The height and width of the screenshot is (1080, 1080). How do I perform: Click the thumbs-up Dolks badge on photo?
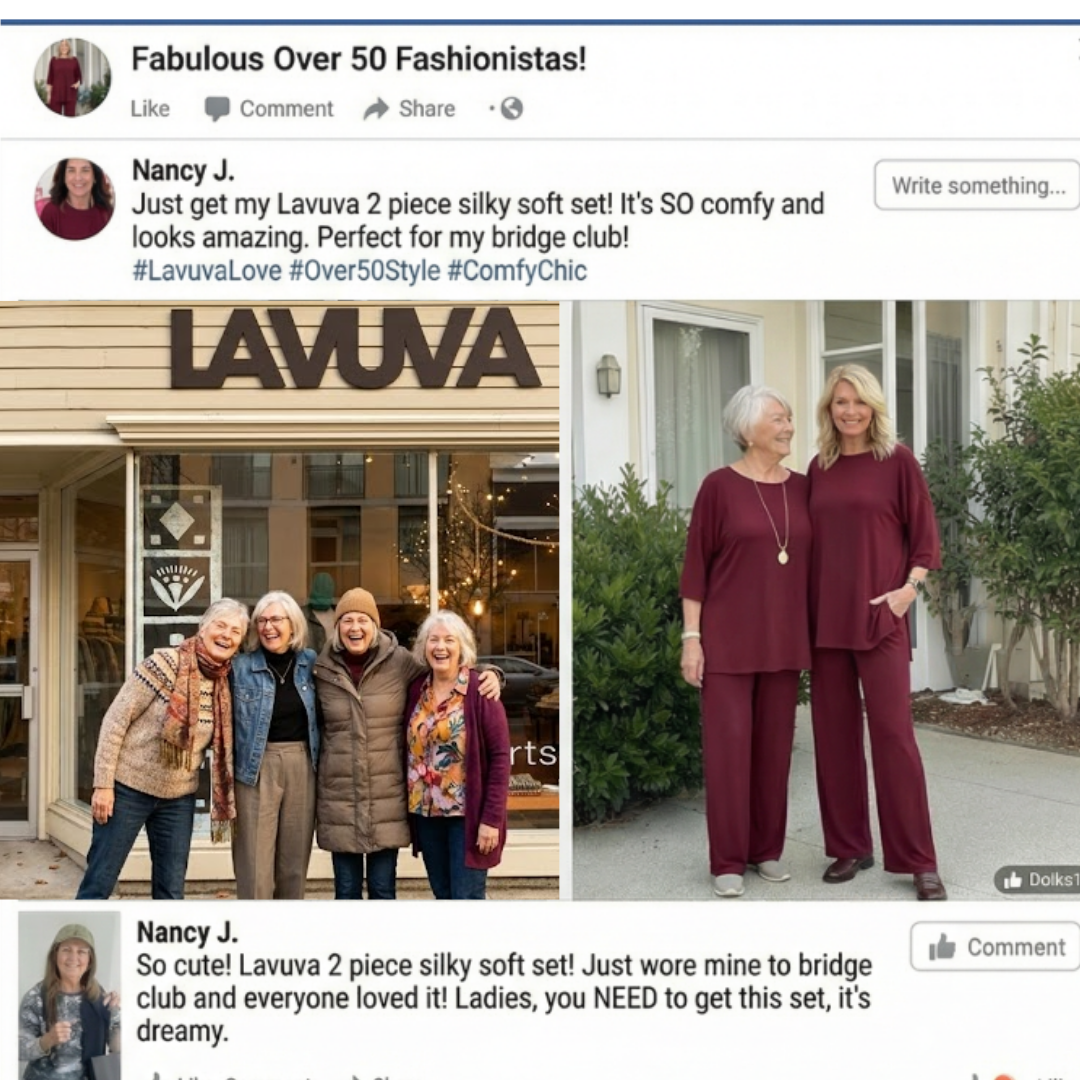pos(1037,880)
